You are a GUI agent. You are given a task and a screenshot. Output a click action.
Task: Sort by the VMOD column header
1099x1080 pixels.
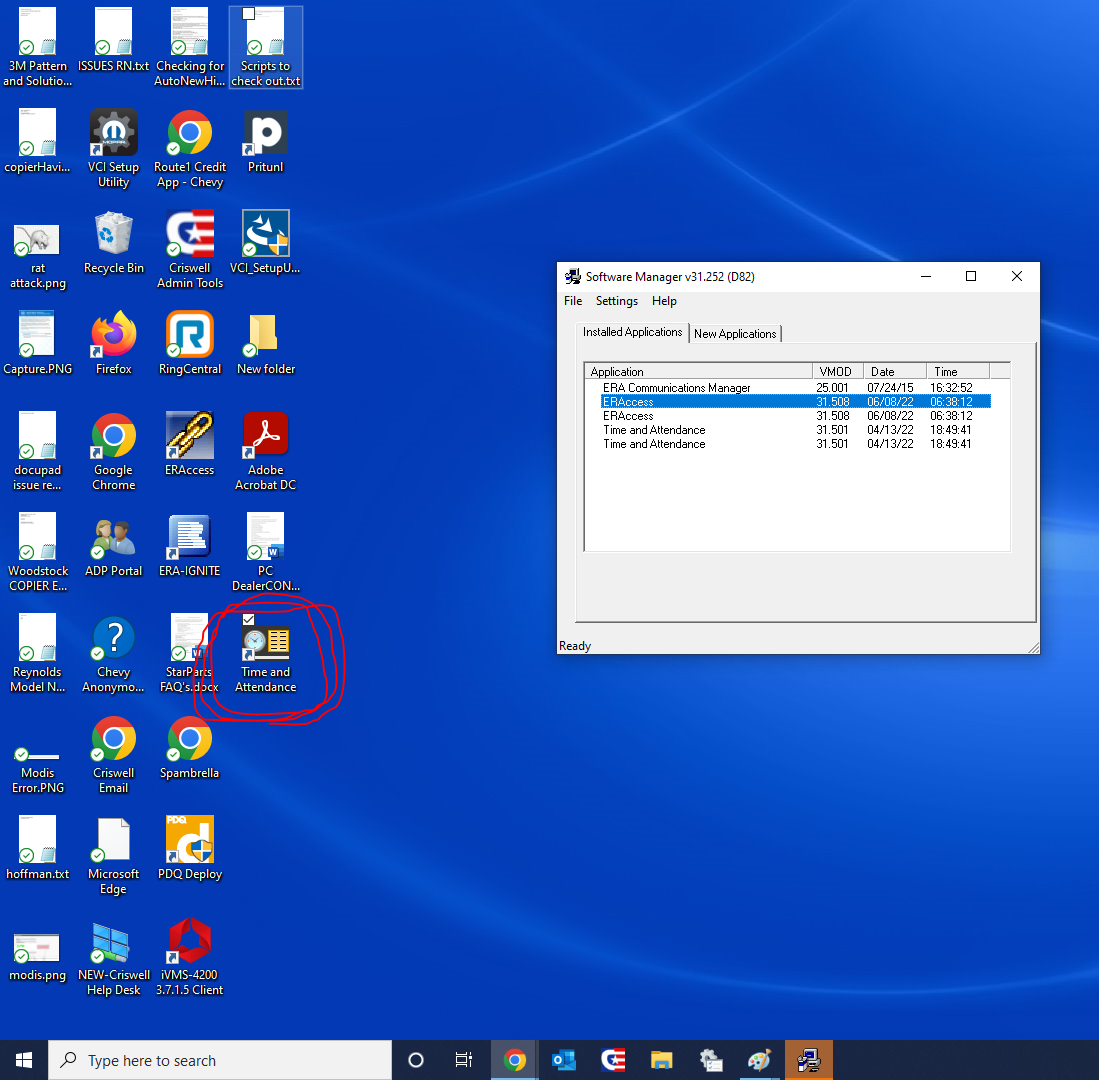838,371
